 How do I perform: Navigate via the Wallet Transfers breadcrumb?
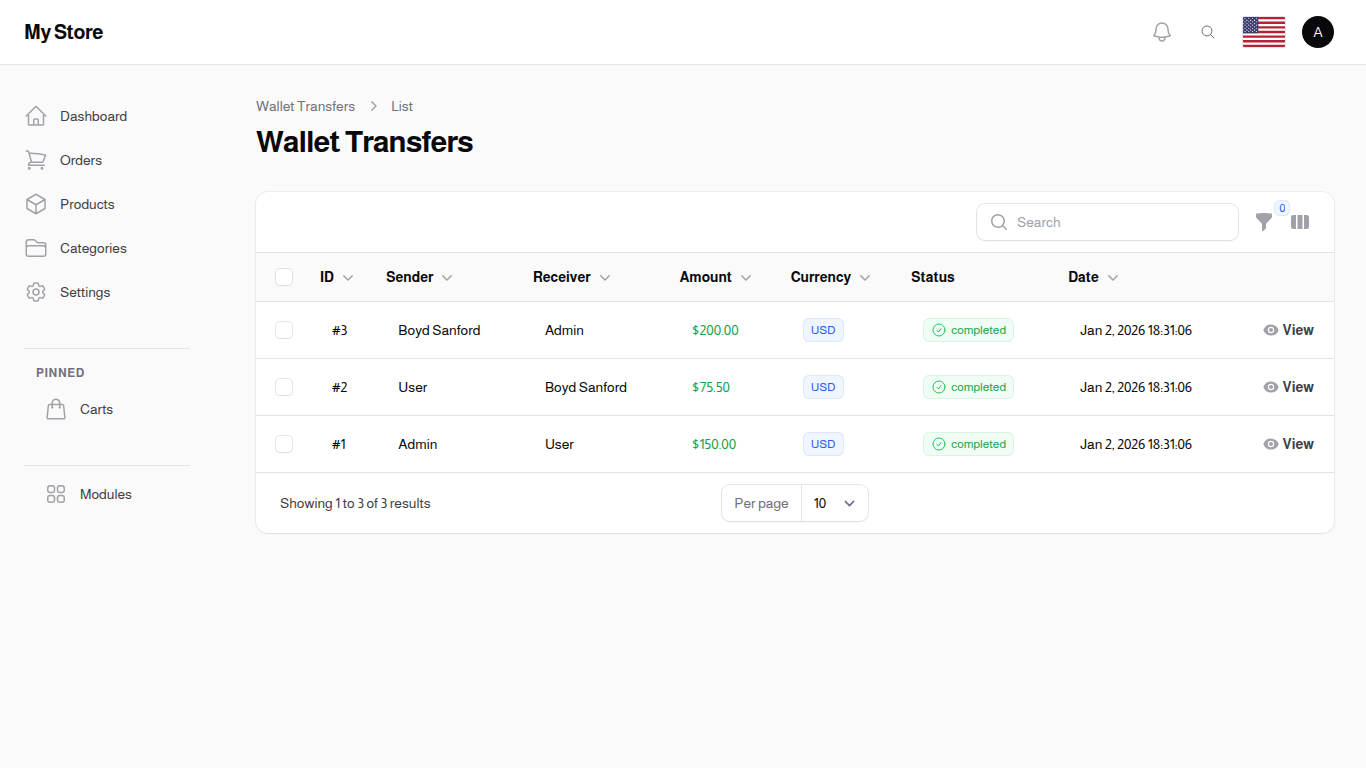pos(305,106)
